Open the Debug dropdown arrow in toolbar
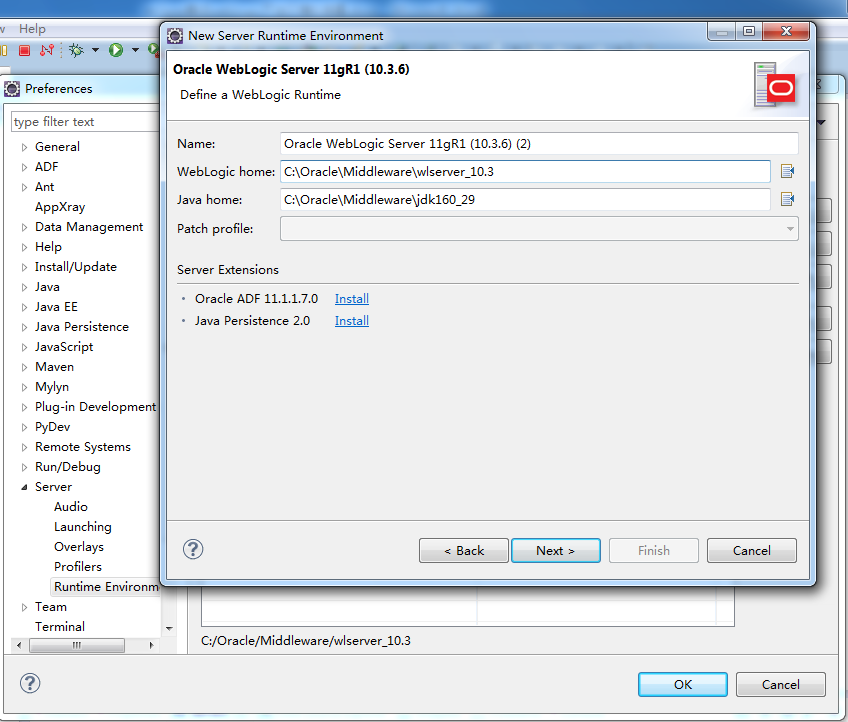Viewport: 848px width, 722px height. tap(96, 50)
